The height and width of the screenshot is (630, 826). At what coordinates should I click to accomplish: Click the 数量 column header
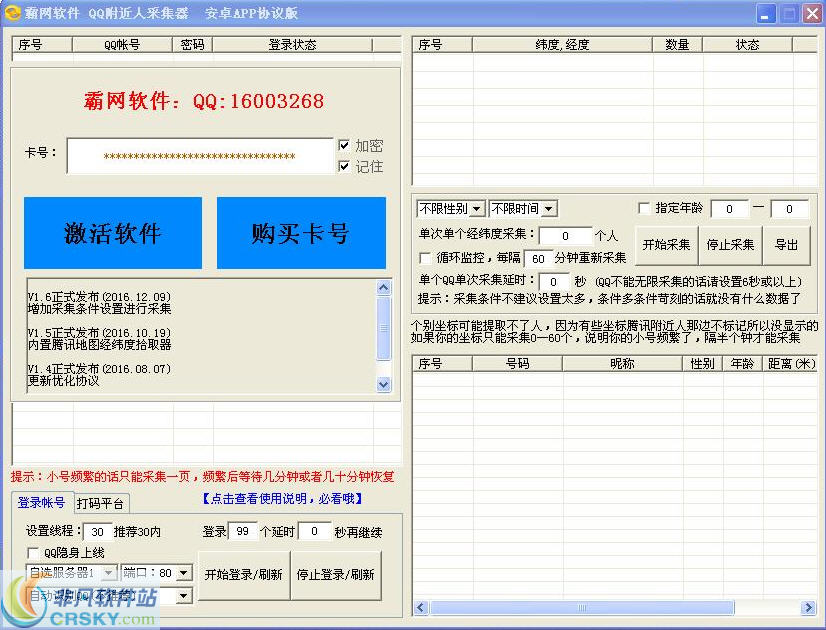pyautogui.click(x=677, y=45)
